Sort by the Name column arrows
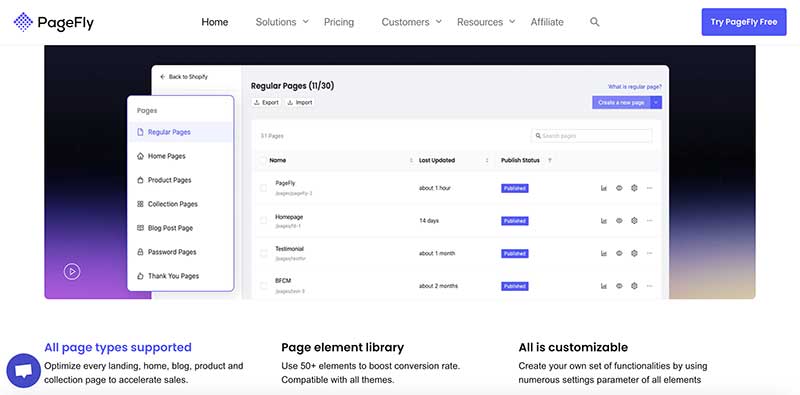 pyautogui.click(x=411, y=161)
